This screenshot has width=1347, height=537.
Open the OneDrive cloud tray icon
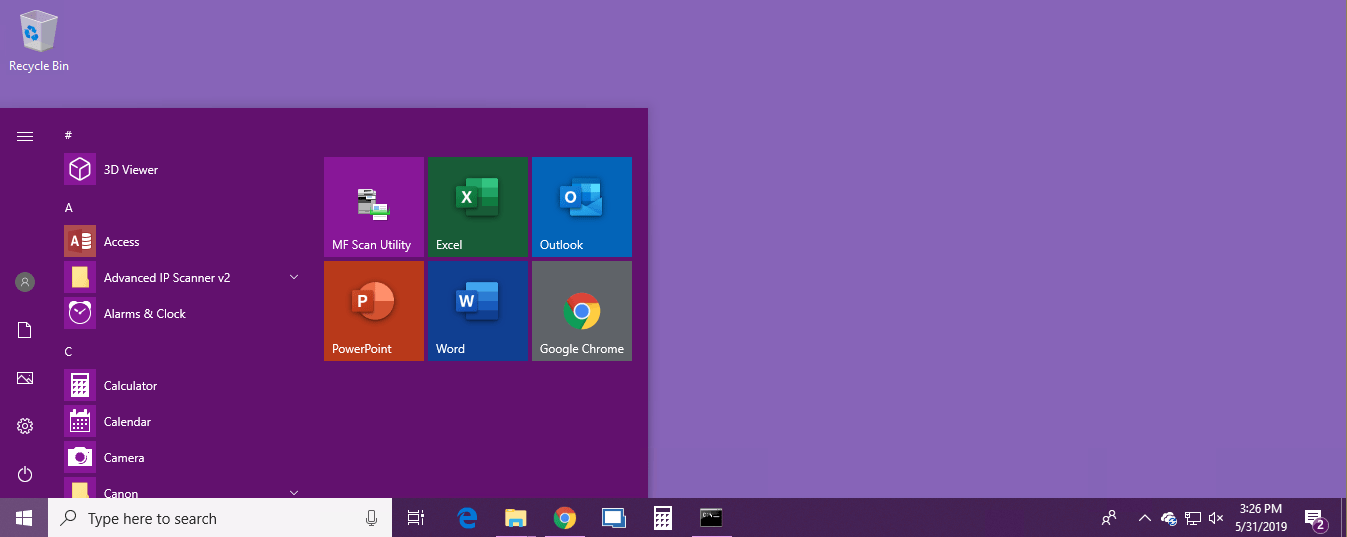click(x=1168, y=518)
